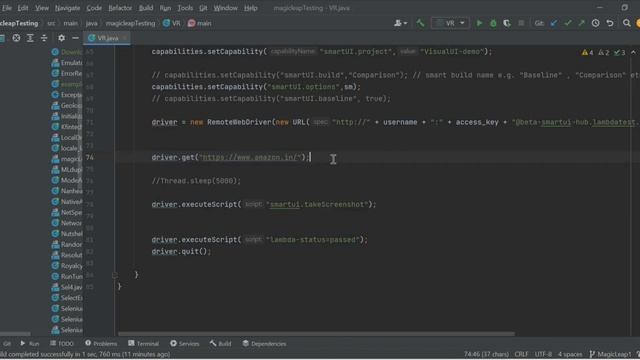This screenshot has height=360, width=640.
Task: Select the NetSpe… file in project tree
Action: coord(67,212)
